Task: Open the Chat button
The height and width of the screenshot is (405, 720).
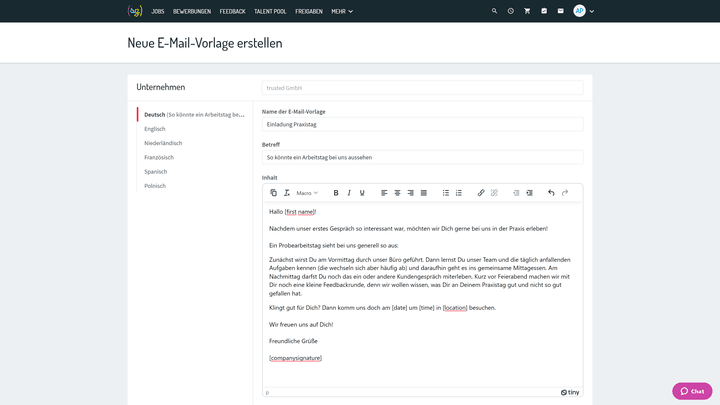Action: [692, 391]
